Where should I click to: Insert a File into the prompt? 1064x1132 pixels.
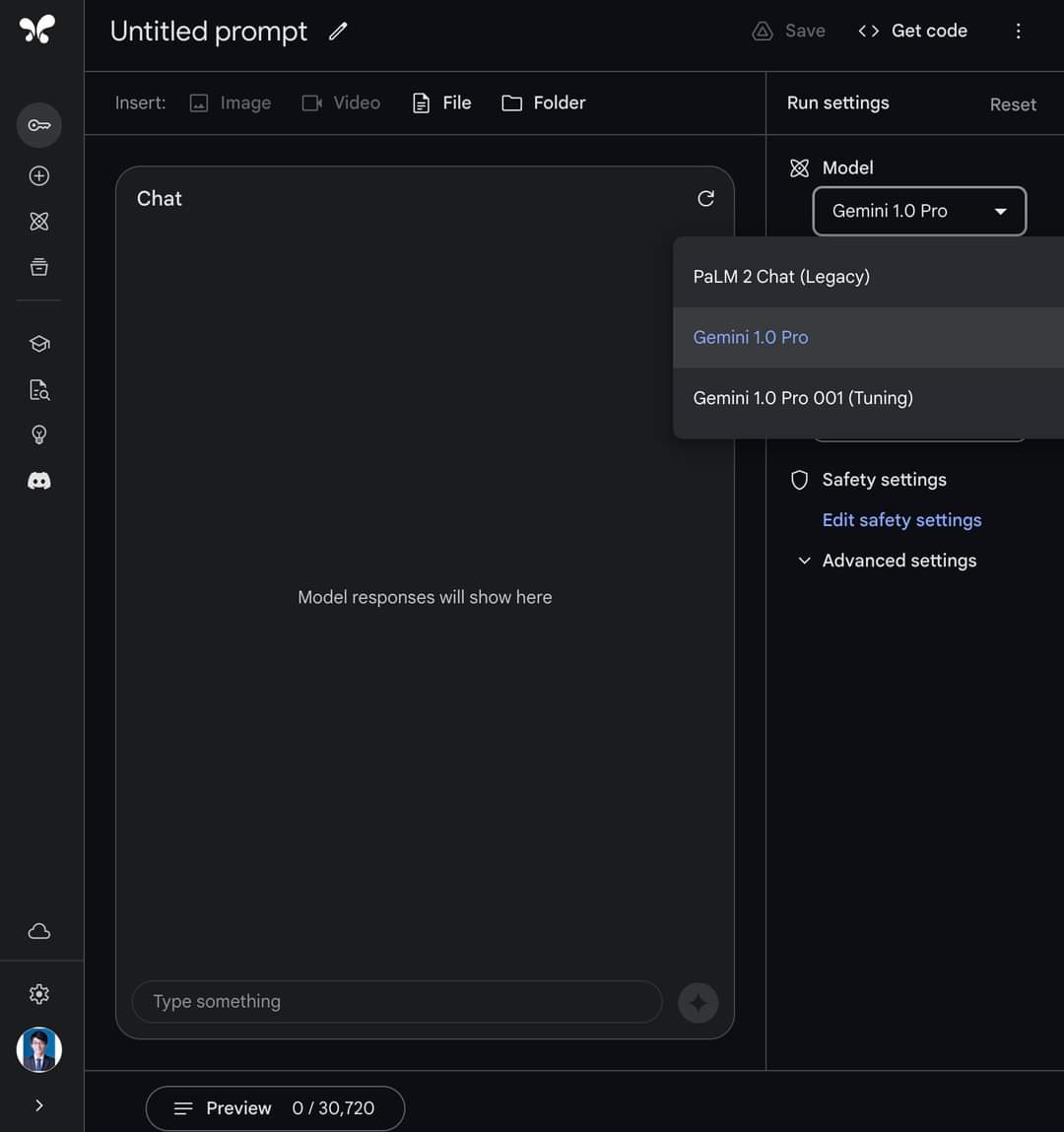pos(441,102)
